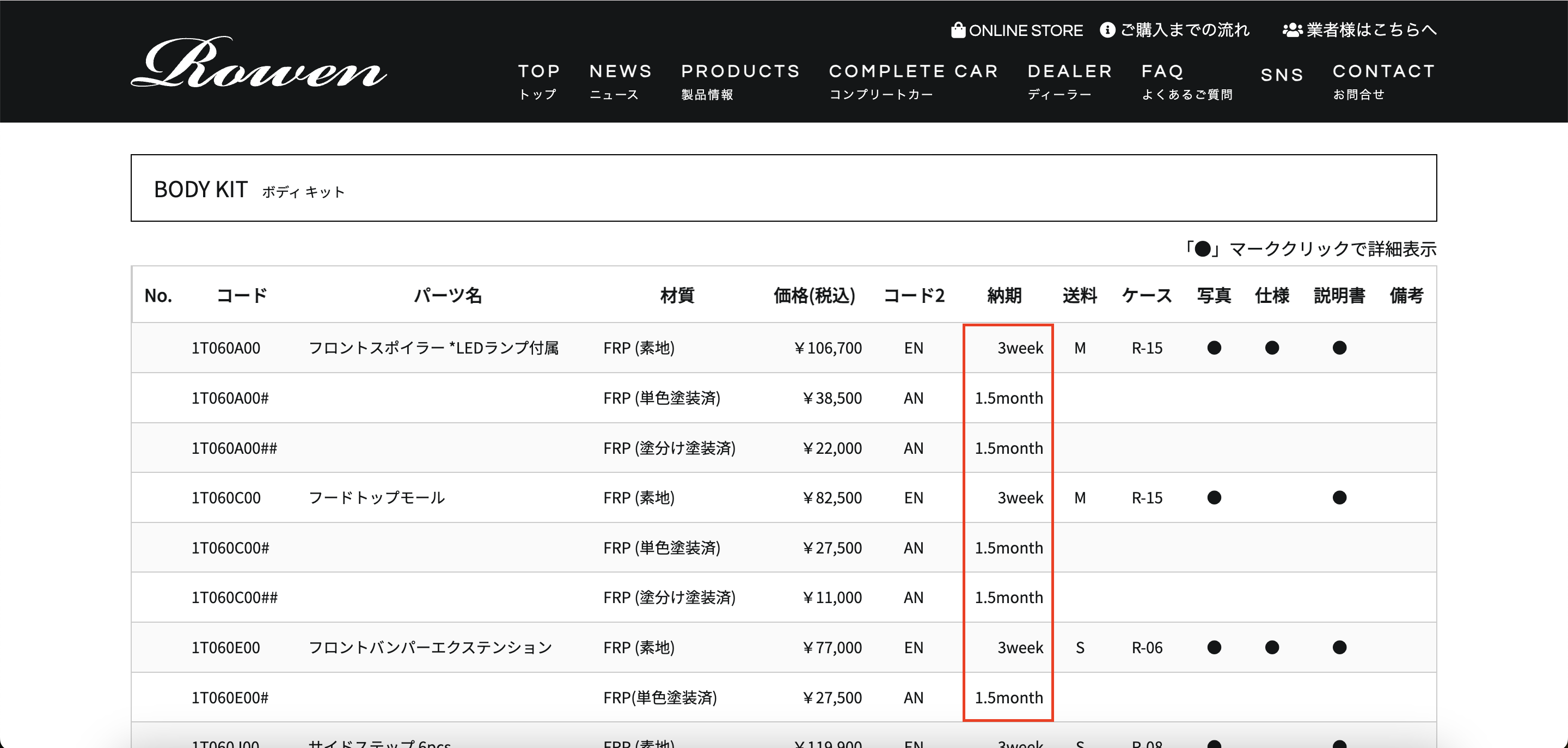Open photo dot for 1T060A00 row
The height and width of the screenshot is (748, 1568).
(1214, 348)
